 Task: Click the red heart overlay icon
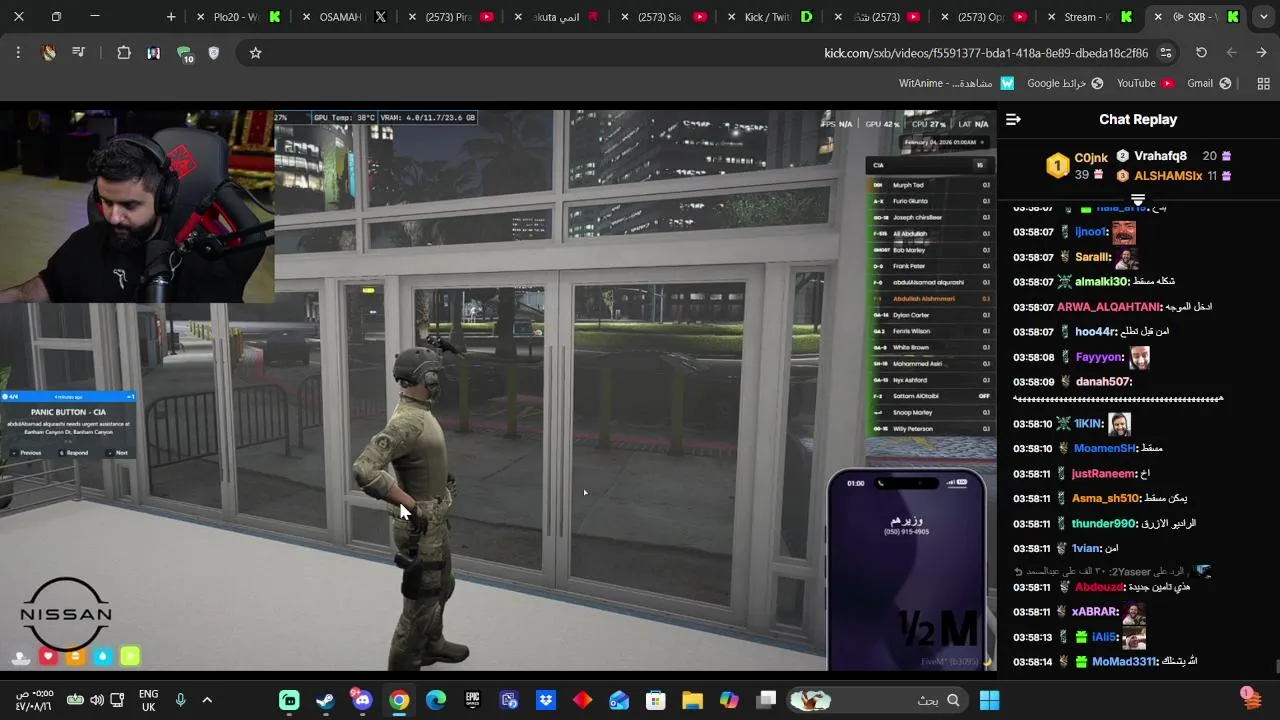coord(48,657)
